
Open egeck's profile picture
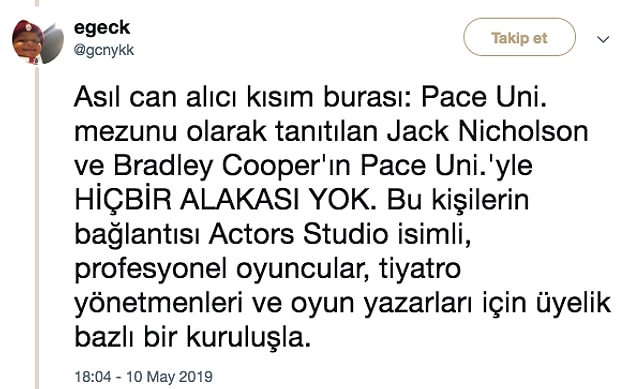pos(38,43)
